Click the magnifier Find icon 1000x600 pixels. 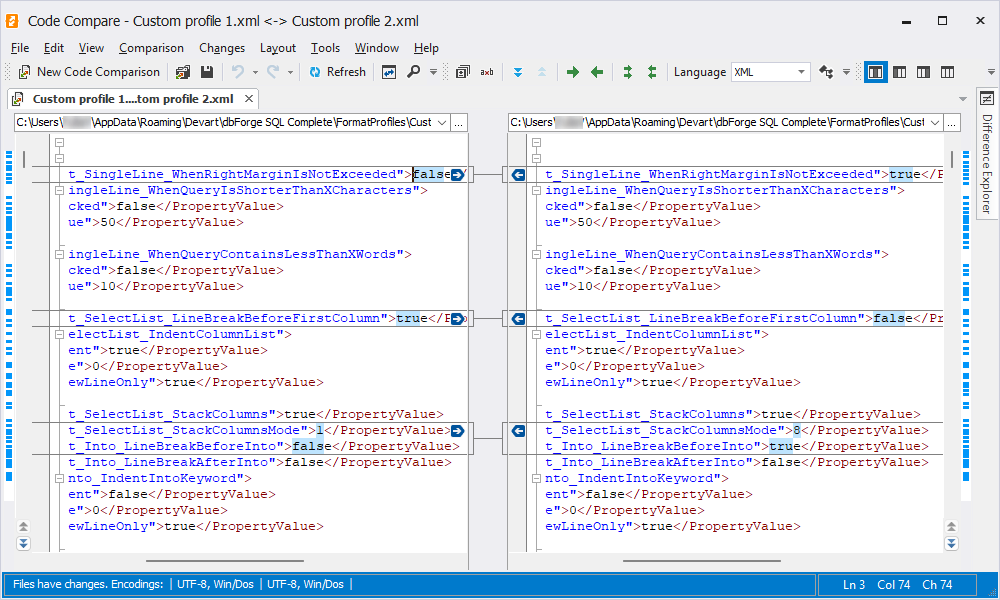click(x=414, y=72)
